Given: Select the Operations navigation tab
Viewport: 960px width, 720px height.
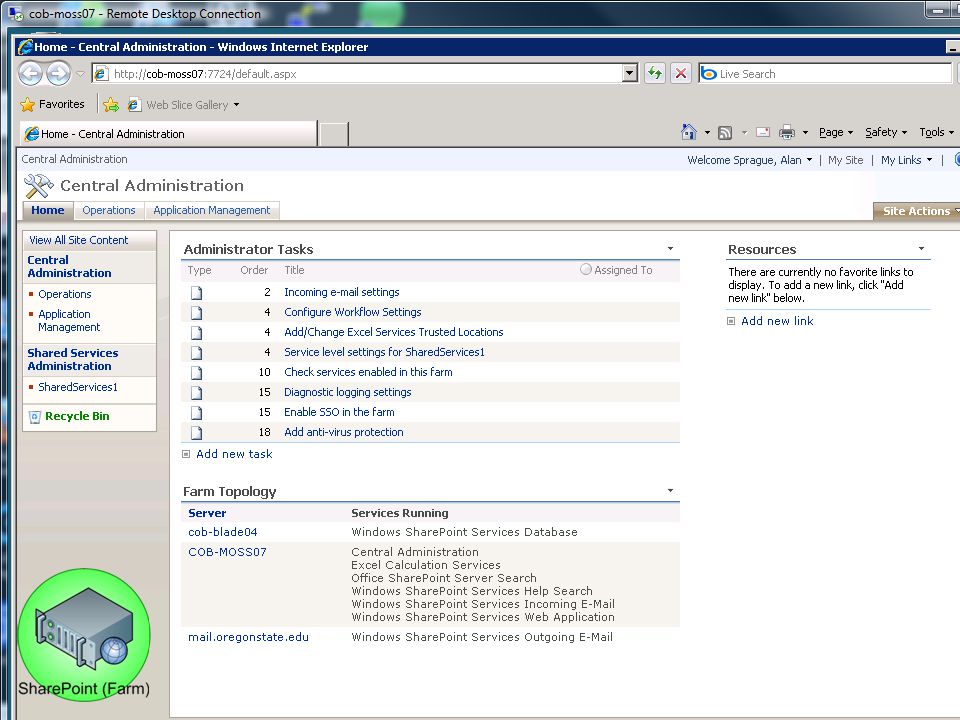Looking at the screenshot, I should (x=109, y=210).
